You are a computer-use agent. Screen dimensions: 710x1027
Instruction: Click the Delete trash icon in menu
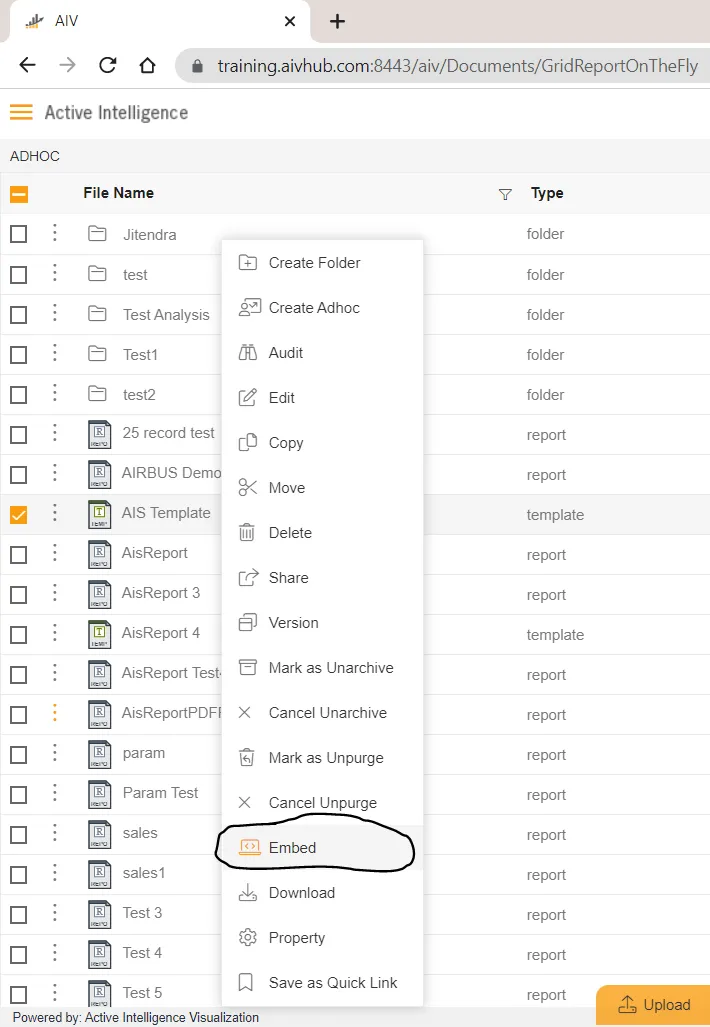pyautogui.click(x=247, y=532)
